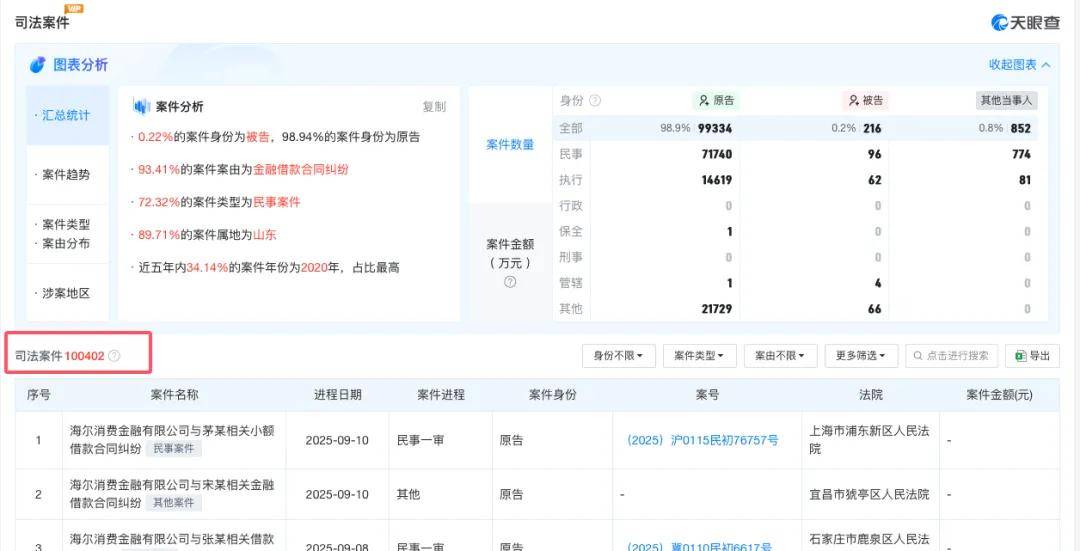
Task: Click 民事 plaintiff count 71740
Action: 717,154
